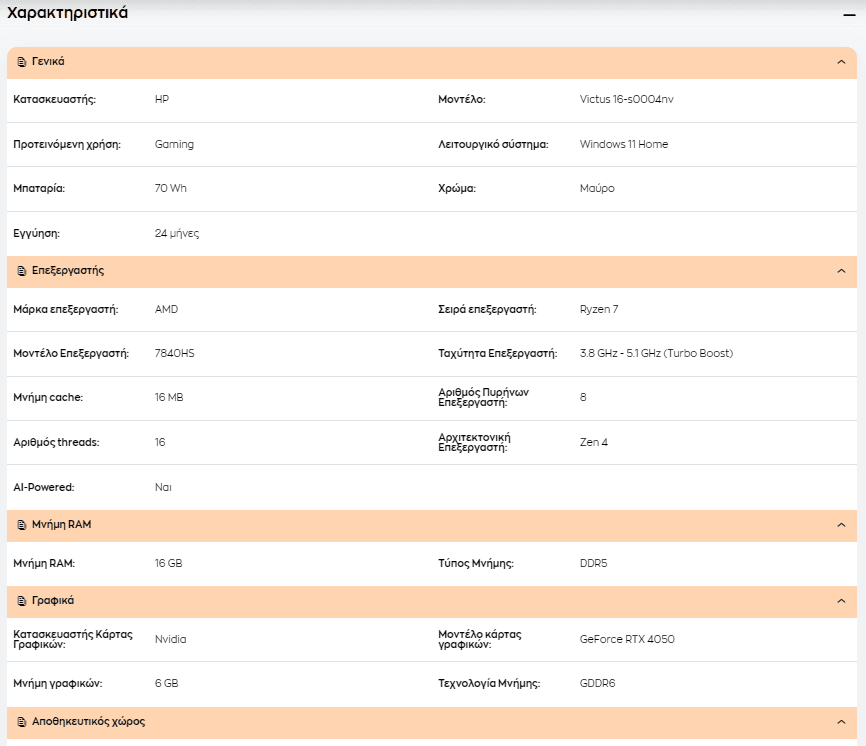Click the Αποθηκευτικός χώρος header title
This screenshot has height=746, width=866.
coord(88,722)
